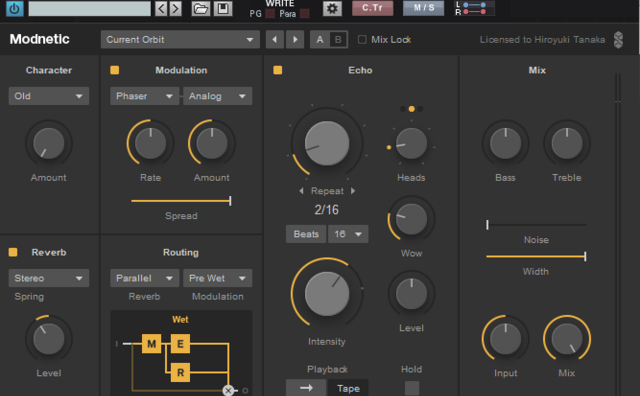Toggle the Para write indicator
This screenshot has width=640, height=396.
pyautogui.click(x=304, y=13)
